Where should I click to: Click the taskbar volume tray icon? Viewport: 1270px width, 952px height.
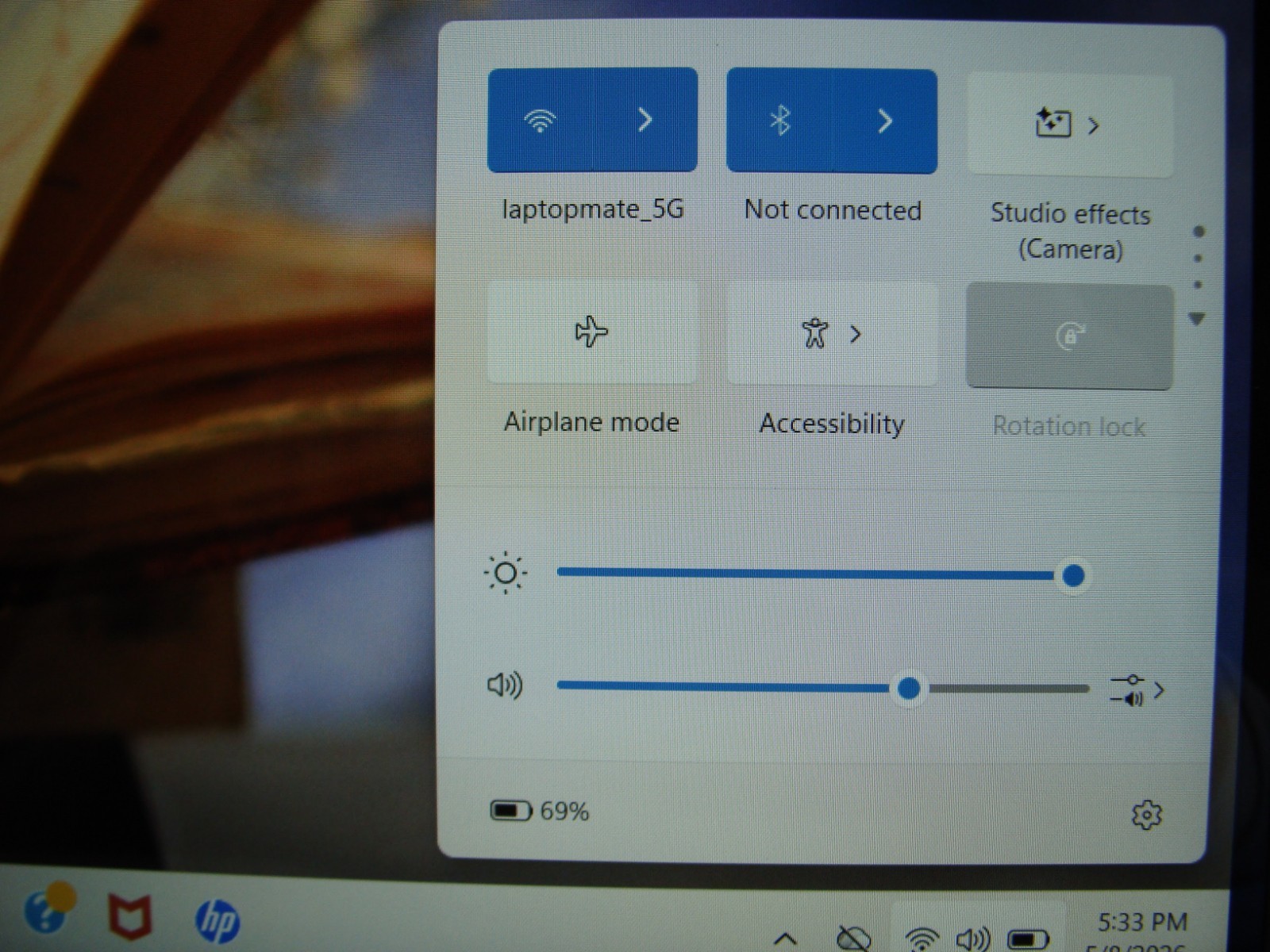click(x=972, y=940)
